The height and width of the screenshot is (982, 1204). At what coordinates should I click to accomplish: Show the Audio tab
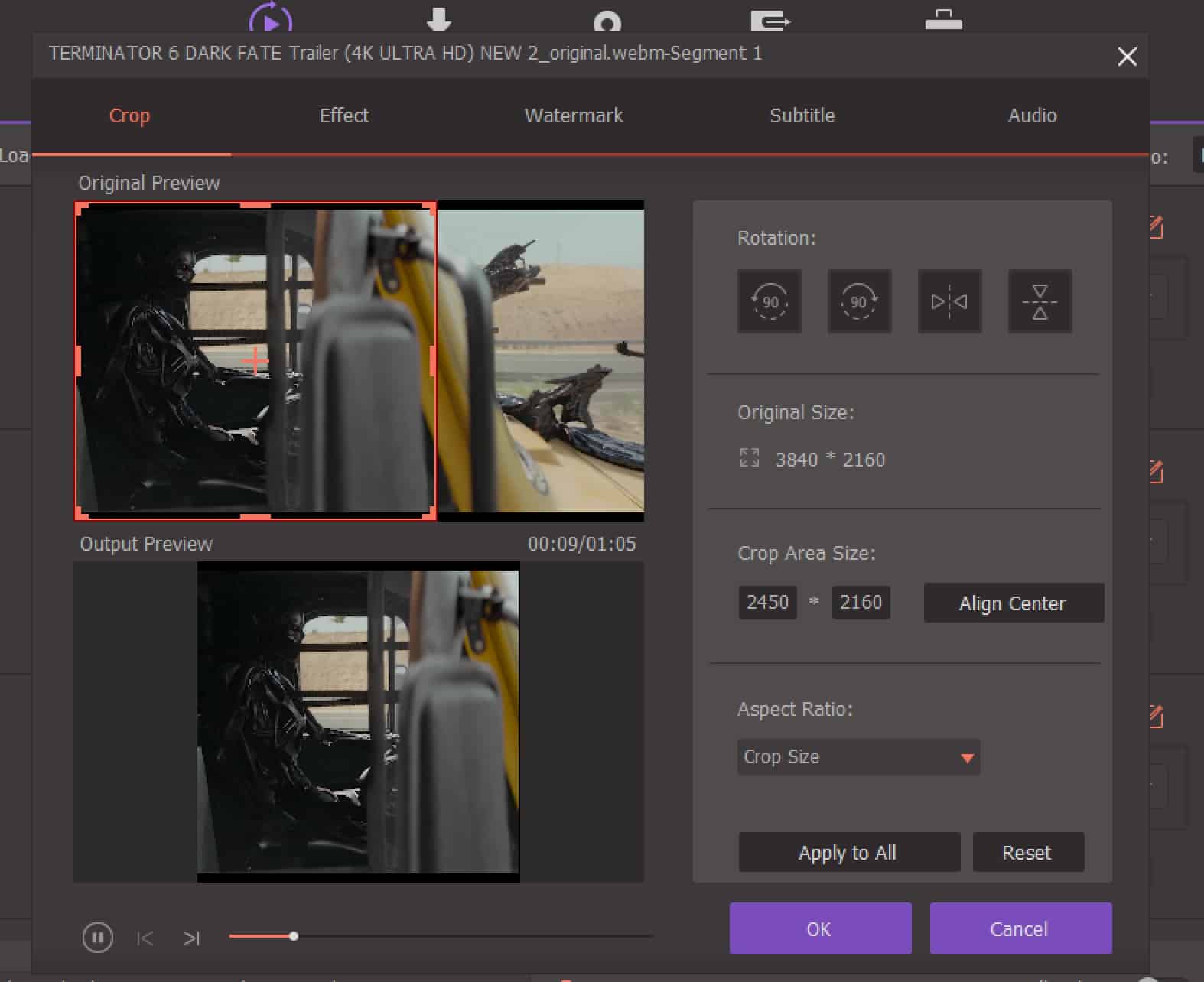[x=1032, y=115]
